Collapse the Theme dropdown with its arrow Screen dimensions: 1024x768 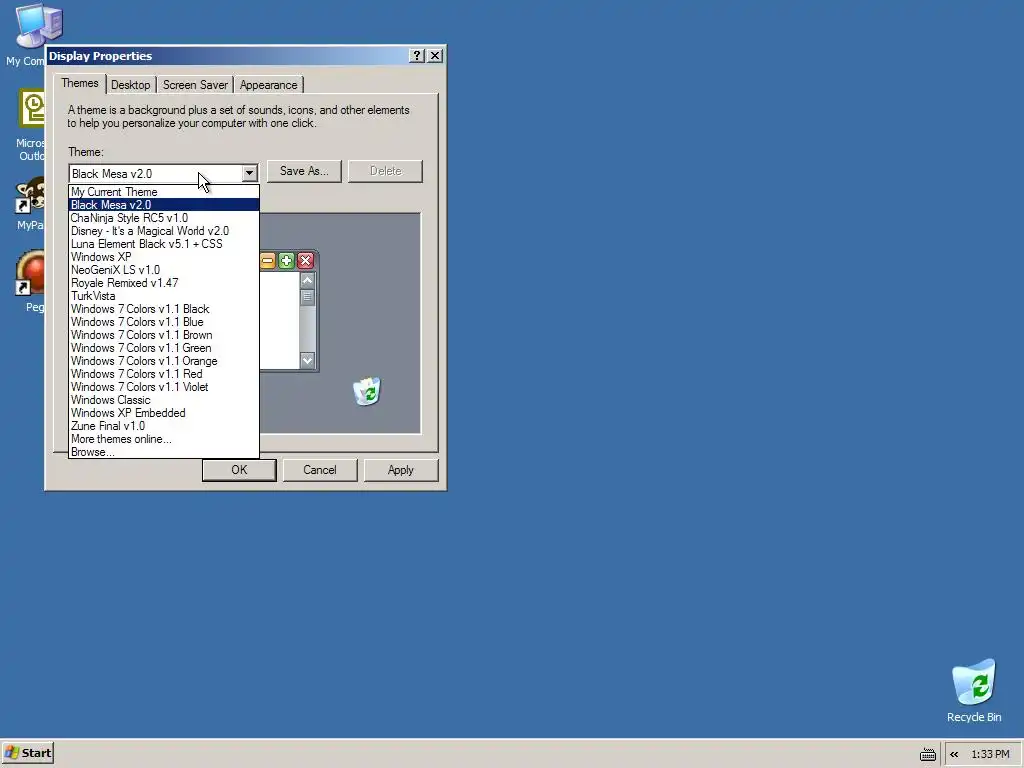tap(249, 174)
